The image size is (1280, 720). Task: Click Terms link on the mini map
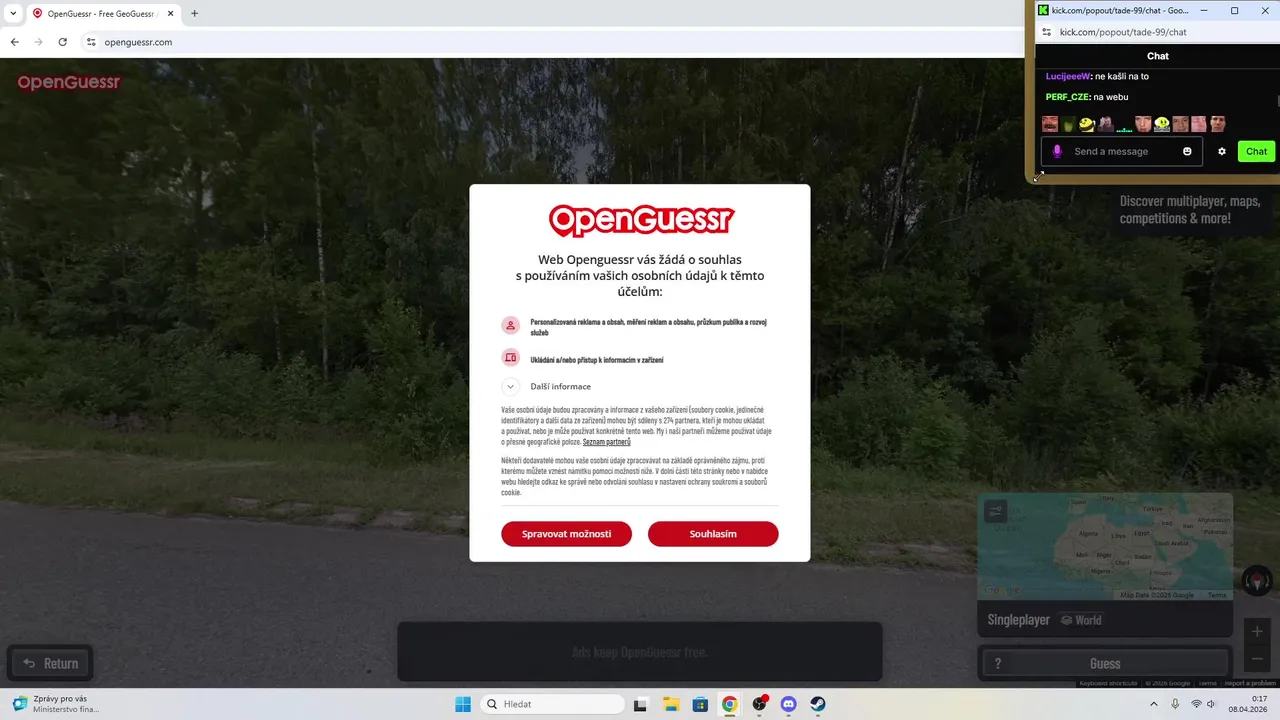(1216, 595)
